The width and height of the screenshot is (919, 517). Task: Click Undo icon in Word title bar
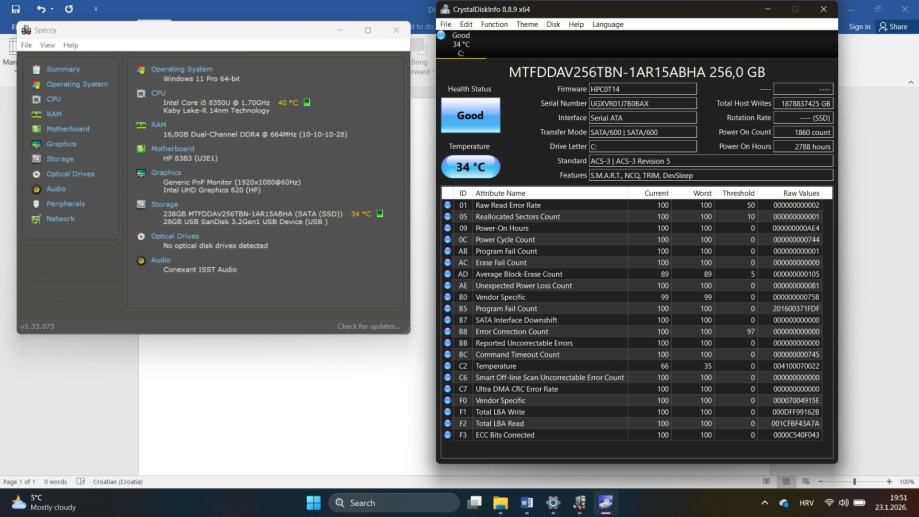(40, 9)
